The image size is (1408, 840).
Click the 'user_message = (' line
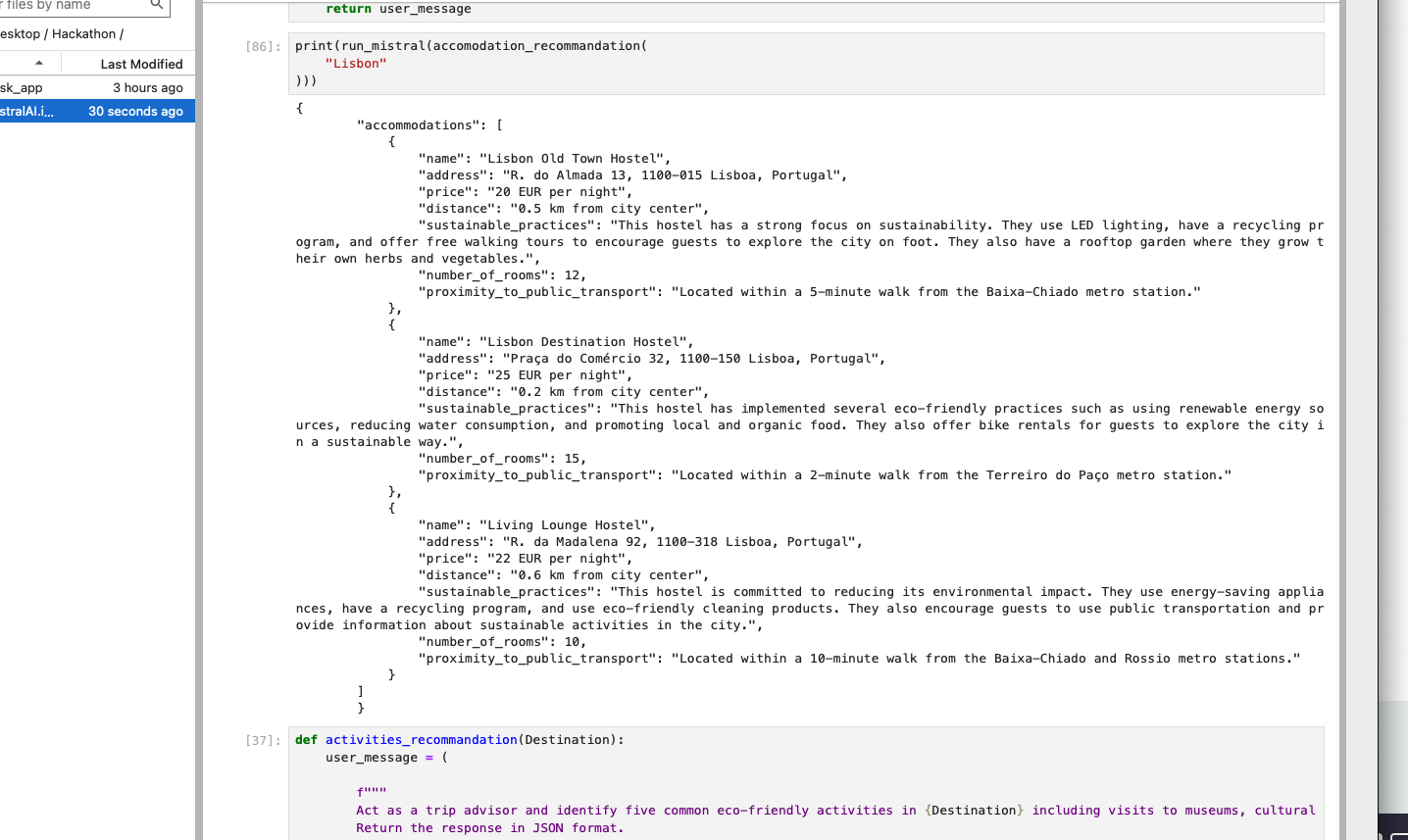pos(386,758)
